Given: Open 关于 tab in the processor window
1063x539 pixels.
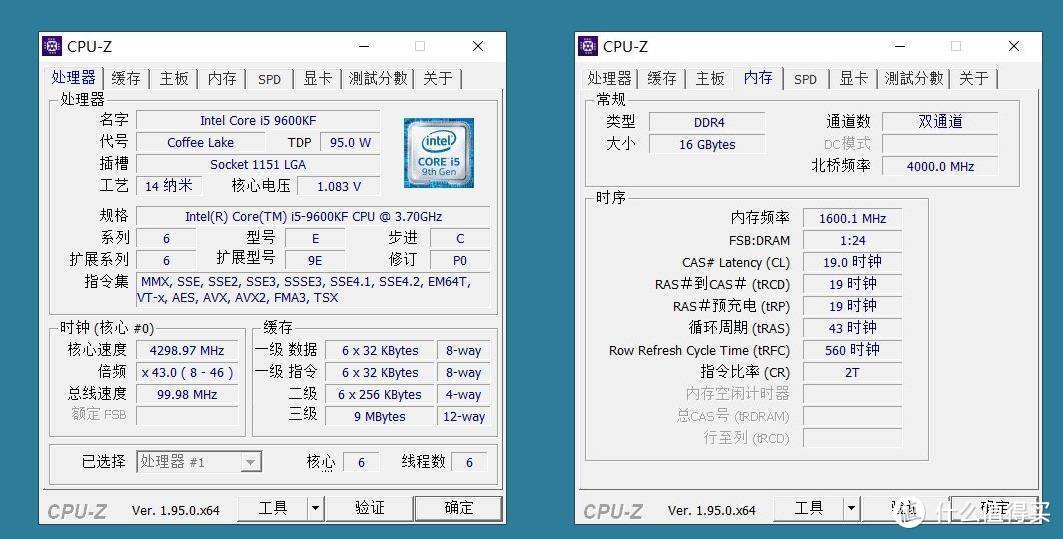Looking at the screenshot, I should coord(438,79).
